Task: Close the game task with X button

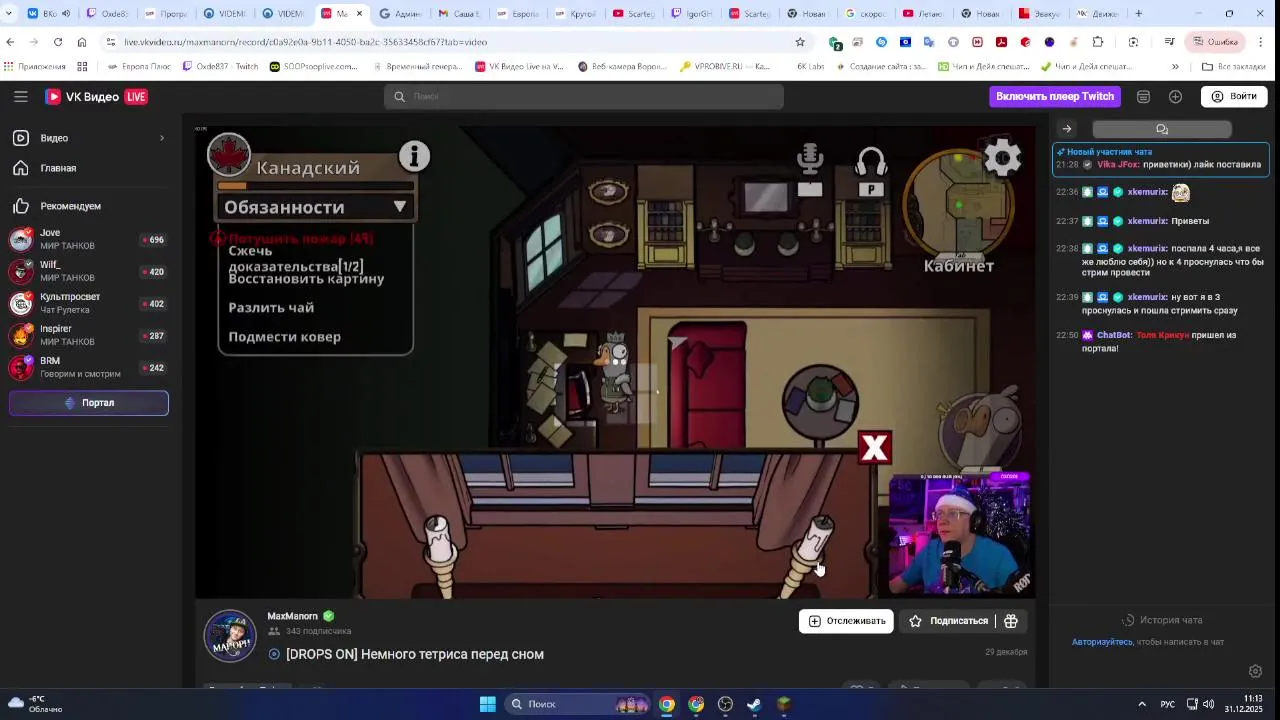Action: 875,447
